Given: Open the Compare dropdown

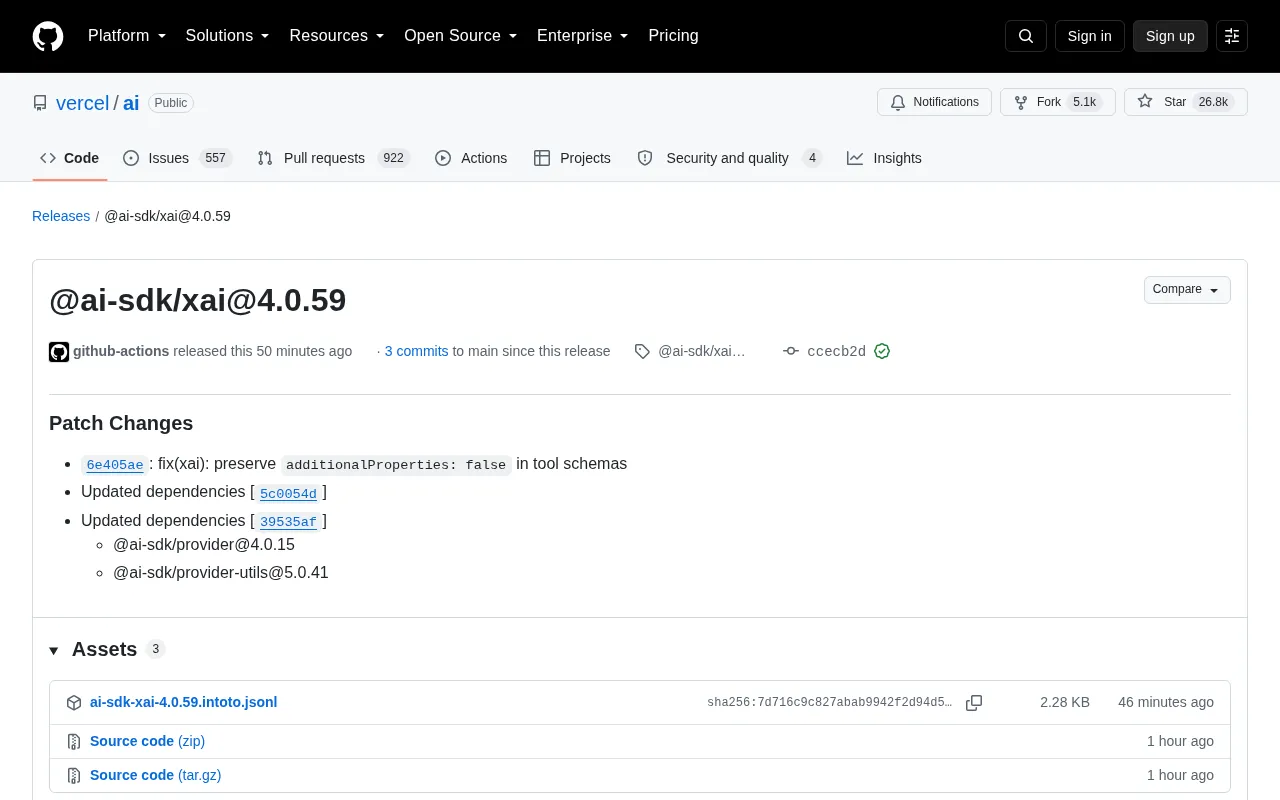Looking at the screenshot, I should click(x=1187, y=290).
